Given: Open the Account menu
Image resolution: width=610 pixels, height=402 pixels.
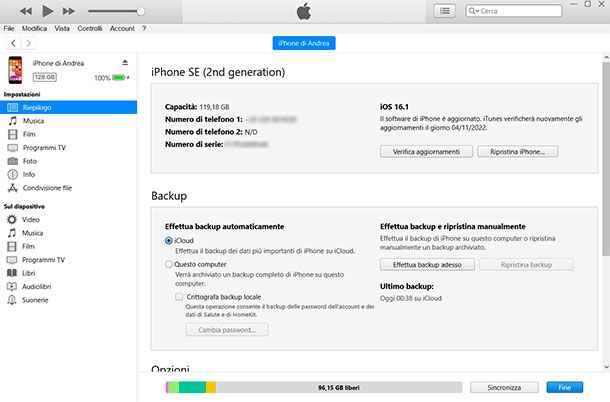Looking at the screenshot, I should (122, 28).
